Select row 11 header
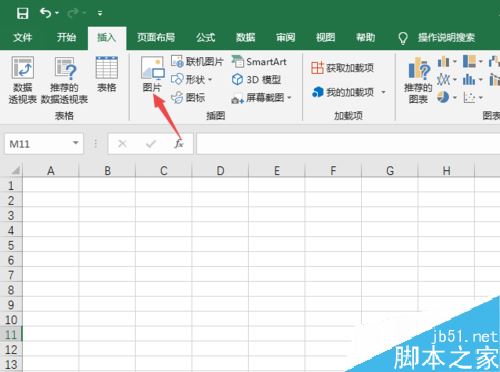Viewport: 500px width, 372px height. [x=11, y=334]
